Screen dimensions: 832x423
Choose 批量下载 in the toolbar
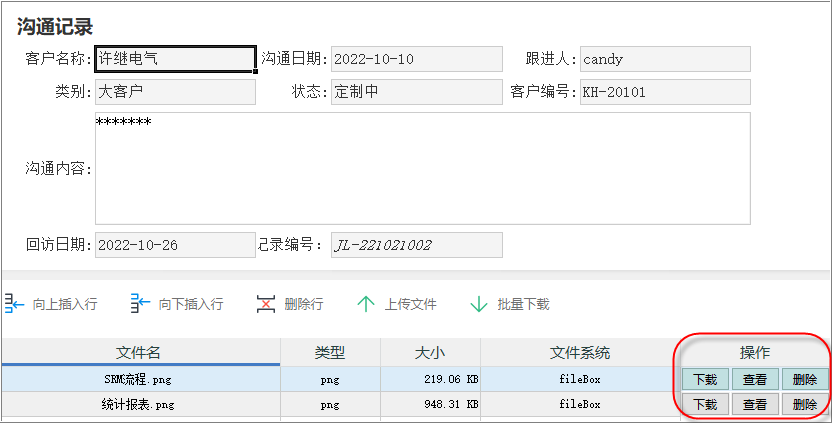pyautogui.click(x=523, y=304)
